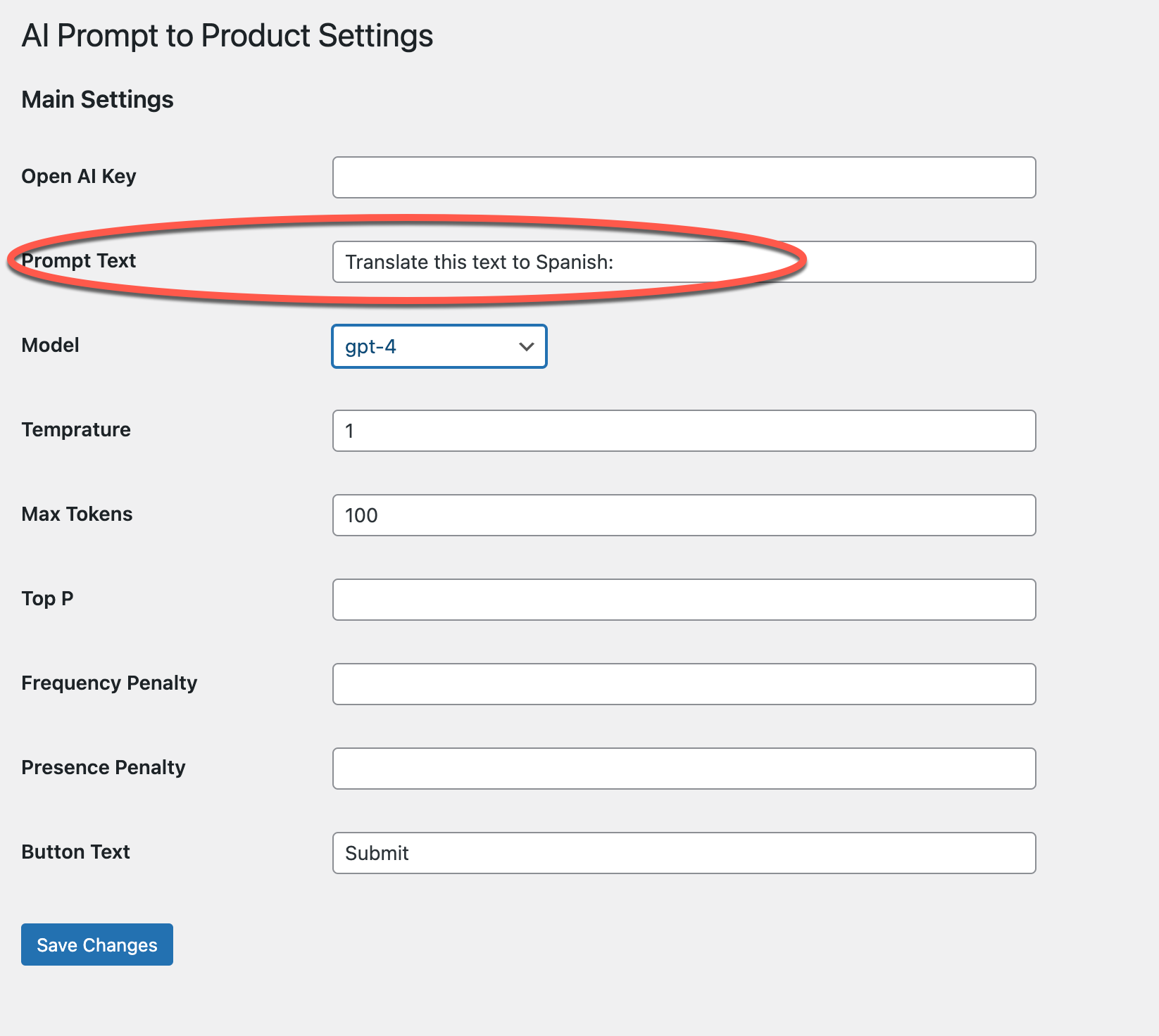Click the Button Text field containing Submit

point(683,853)
